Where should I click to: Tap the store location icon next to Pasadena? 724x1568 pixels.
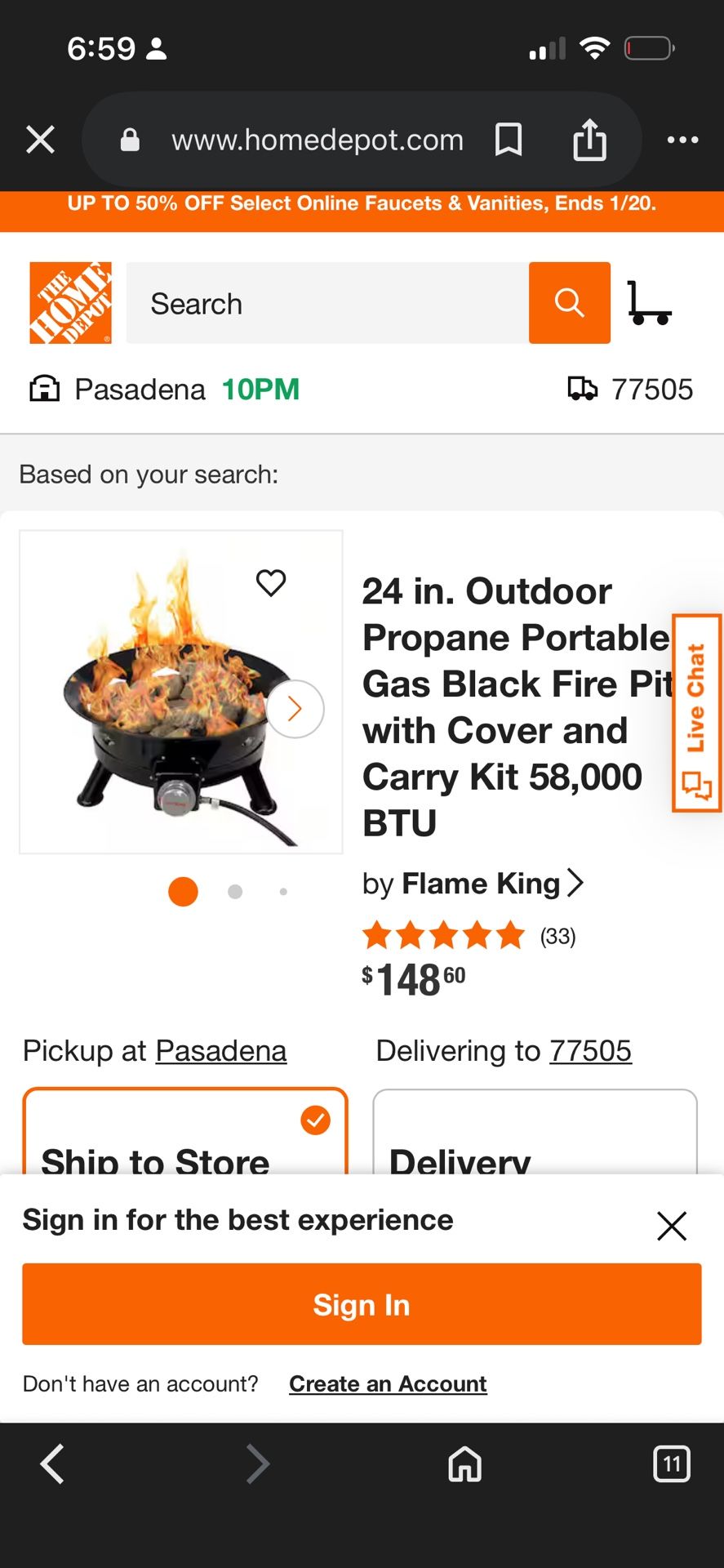click(x=46, y=389)
